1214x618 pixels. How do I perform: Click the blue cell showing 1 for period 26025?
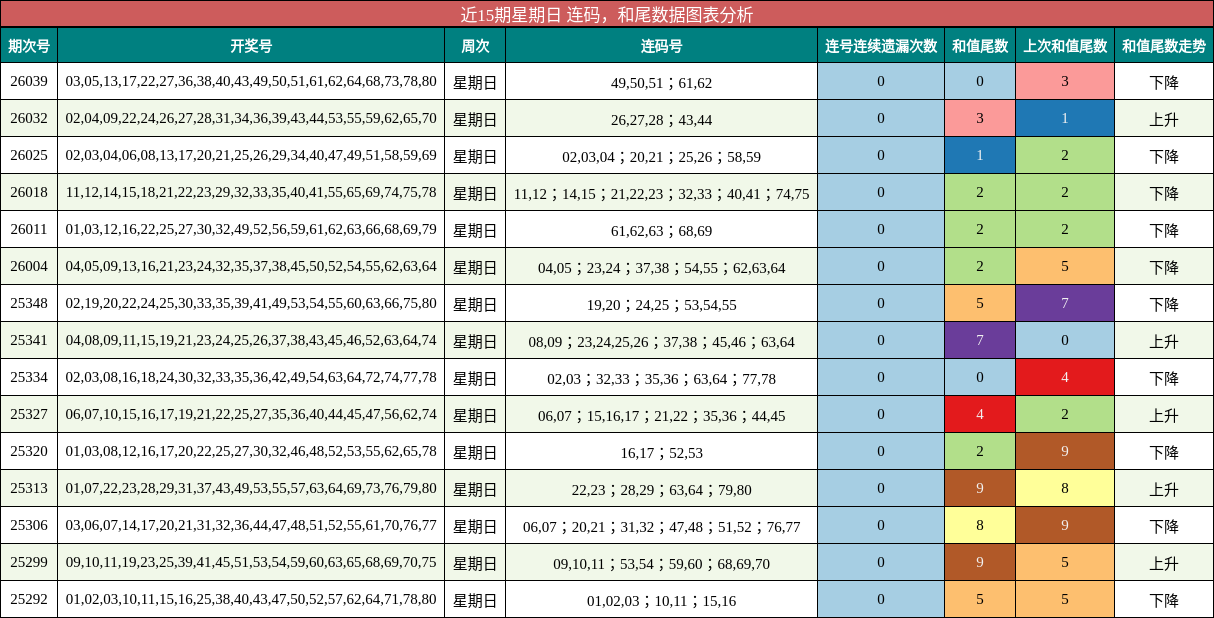(x=980, y=156)
